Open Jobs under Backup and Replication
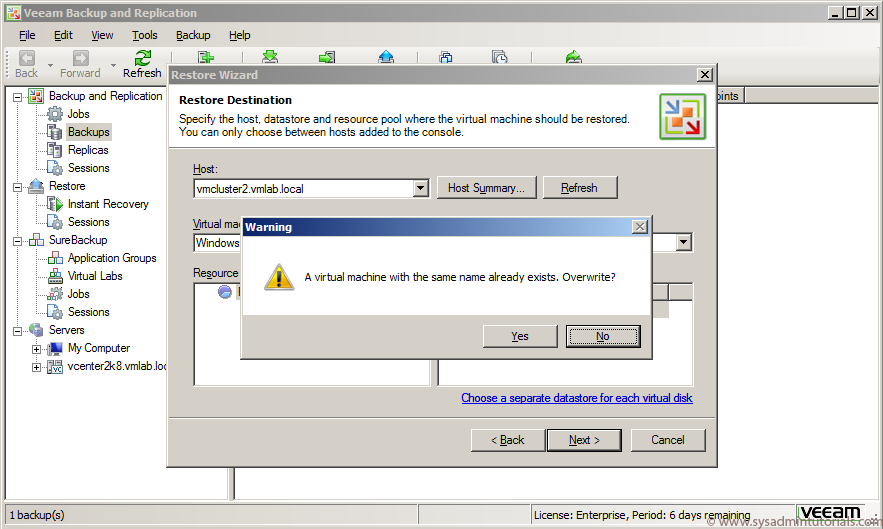 (x=78, y=114)
